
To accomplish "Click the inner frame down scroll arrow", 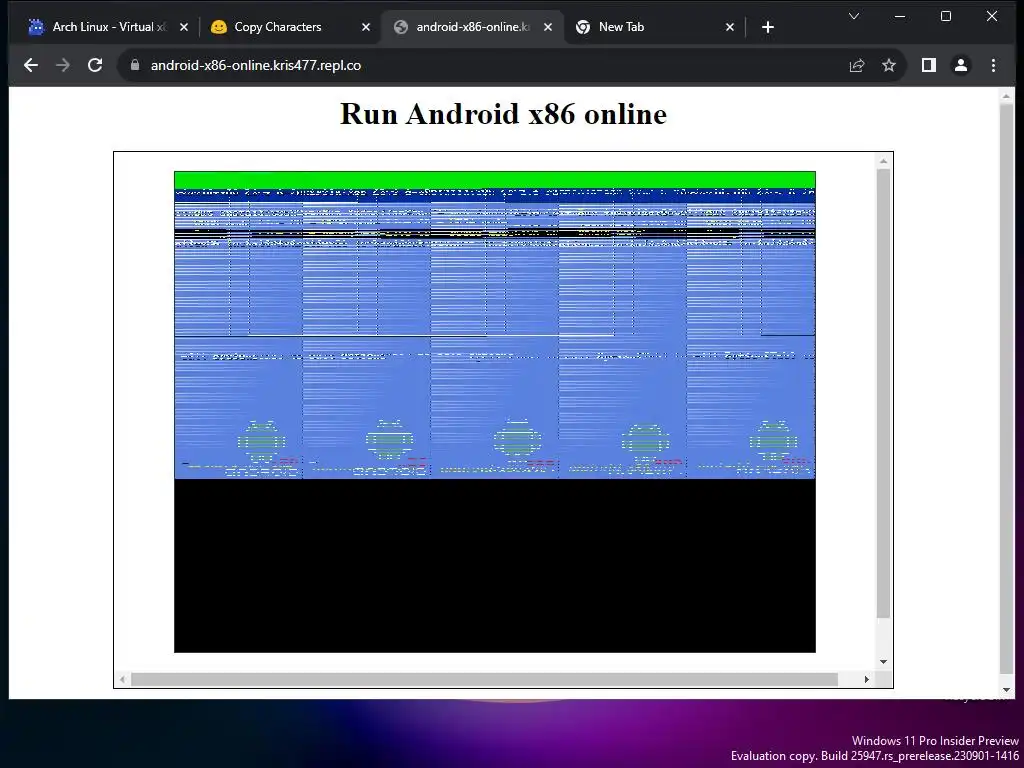I will point(884,662).
